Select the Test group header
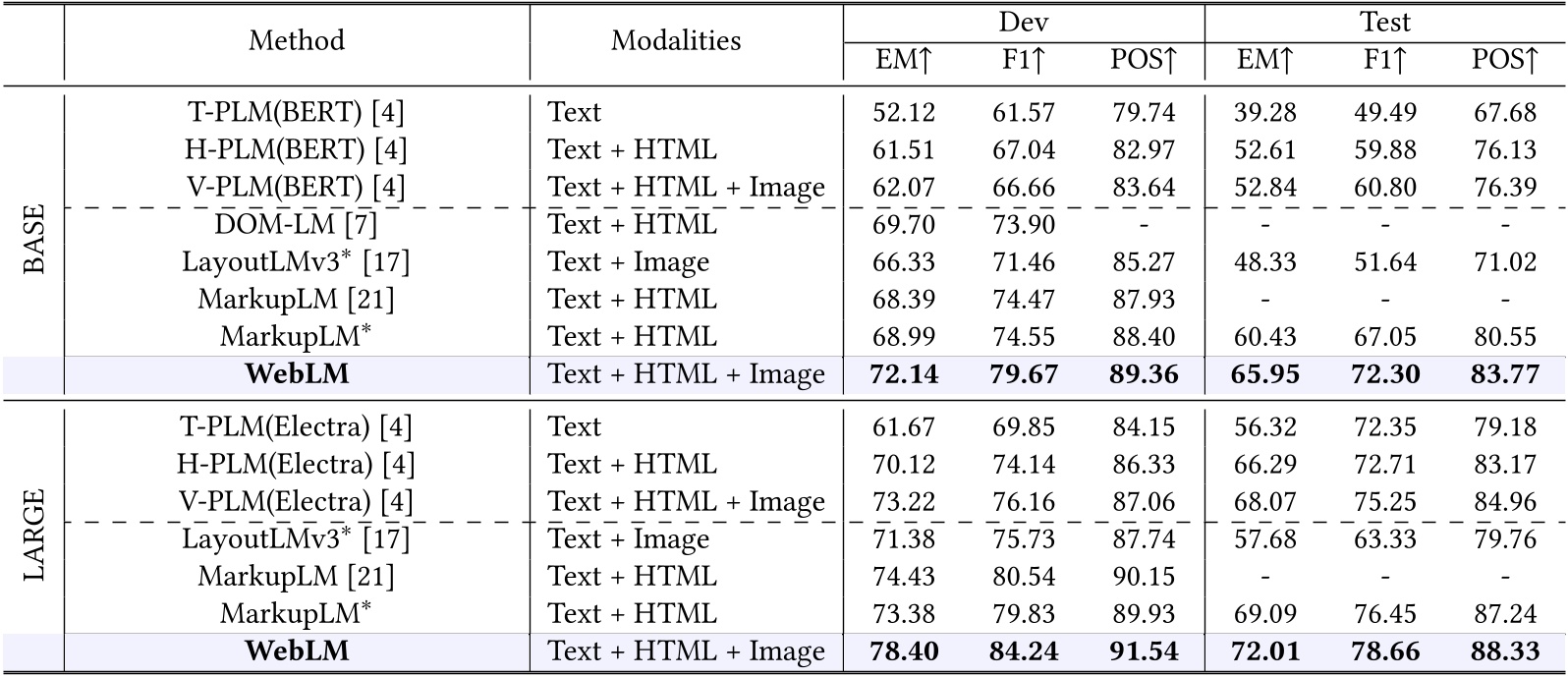This screenshot has width=1568, height=677. coord(1385,22)
